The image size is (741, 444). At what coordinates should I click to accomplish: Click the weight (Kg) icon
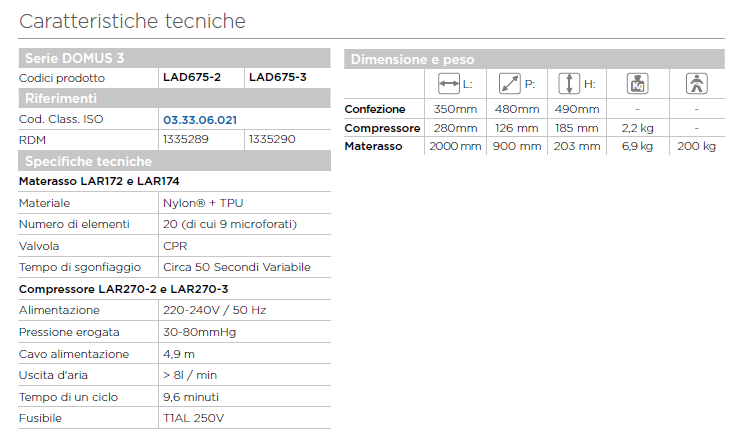(x=636, y=84)
